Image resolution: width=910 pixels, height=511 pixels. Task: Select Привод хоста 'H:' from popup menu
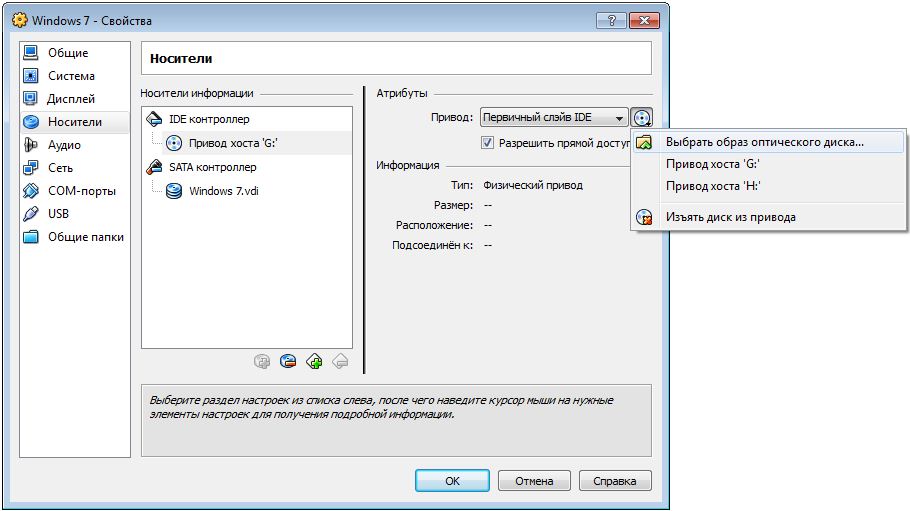click(768, 186)
